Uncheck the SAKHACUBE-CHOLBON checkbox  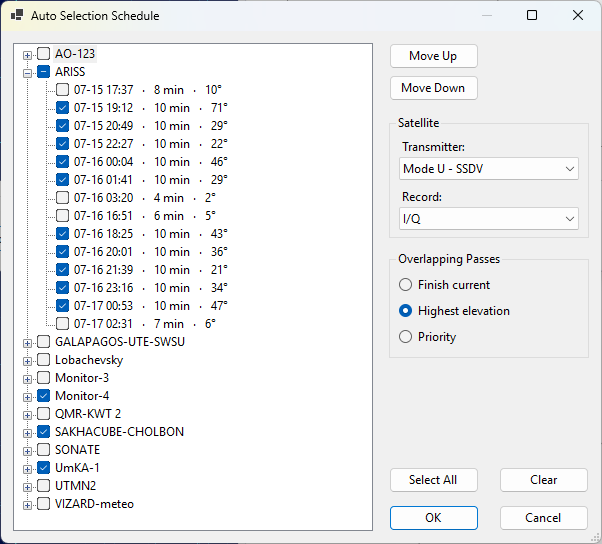click(x=44, y=432)
